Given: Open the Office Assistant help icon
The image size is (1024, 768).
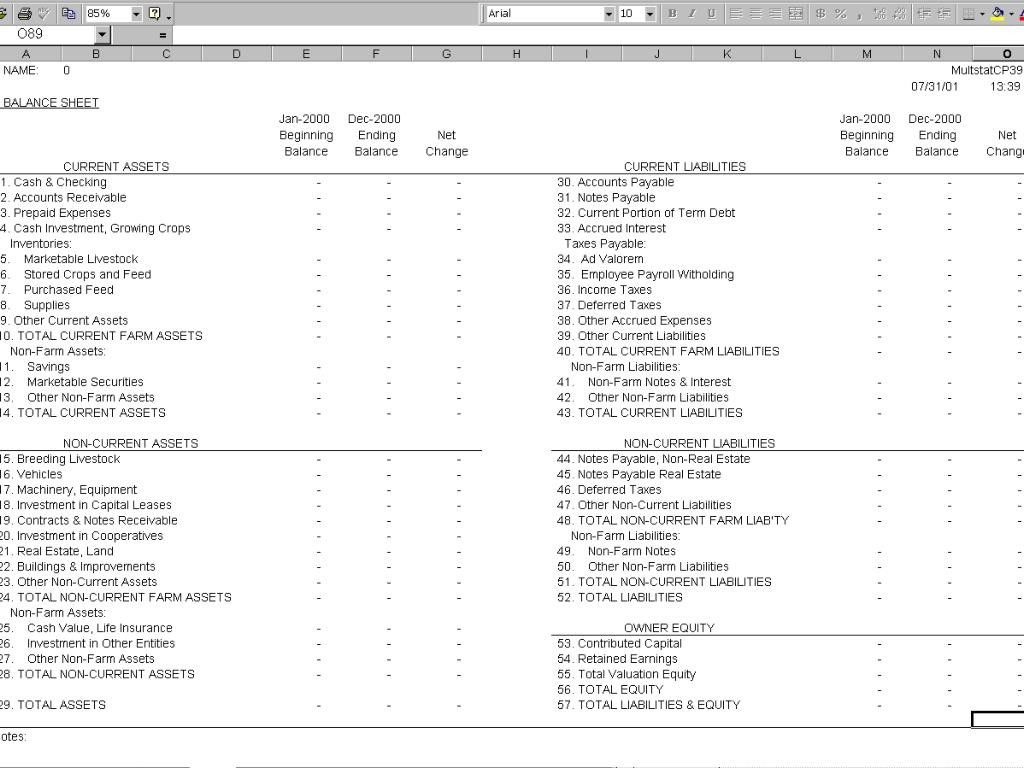Looking at the screenshot, I should 155,13.
